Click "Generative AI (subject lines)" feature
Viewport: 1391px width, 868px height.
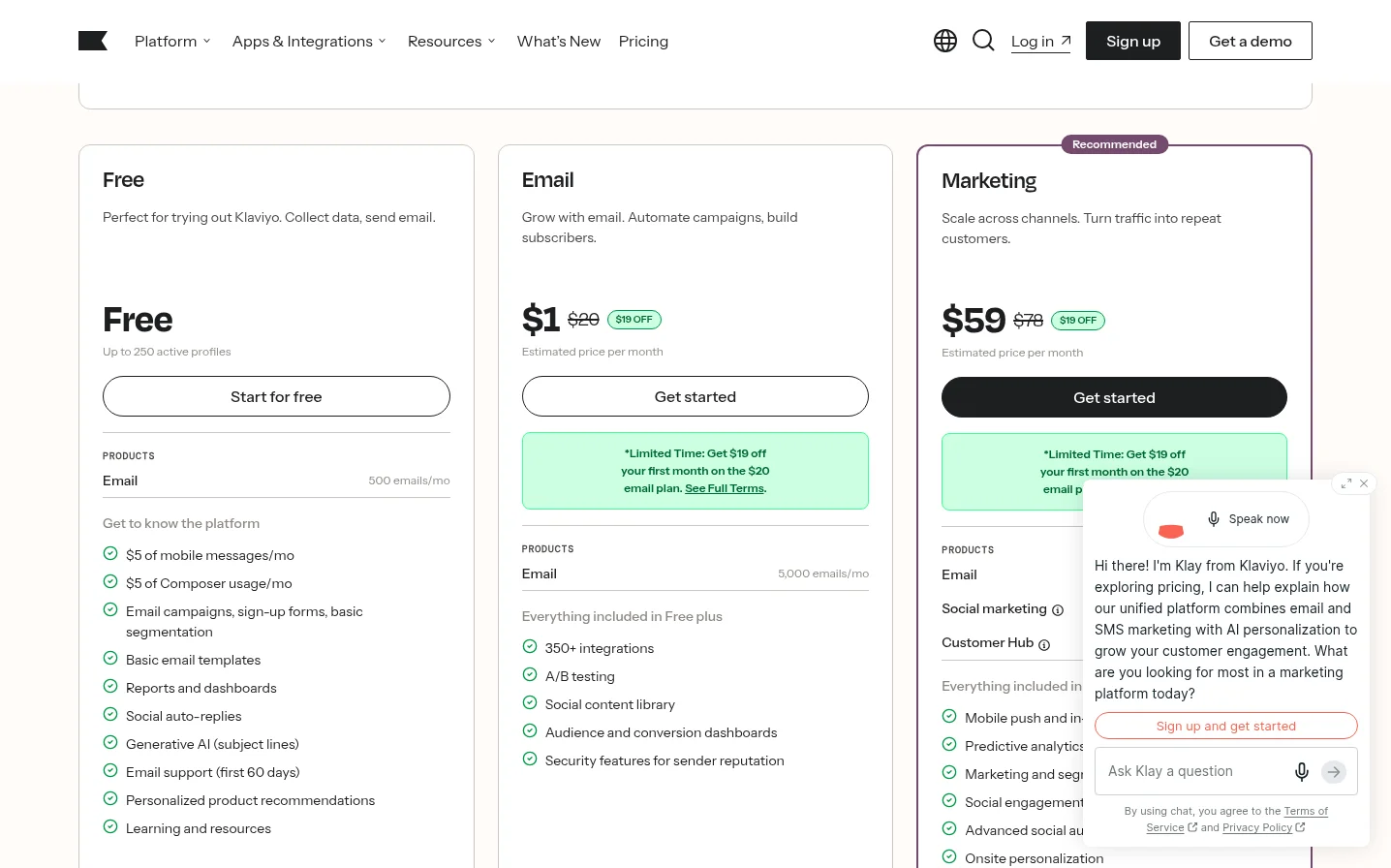[212, 744]
